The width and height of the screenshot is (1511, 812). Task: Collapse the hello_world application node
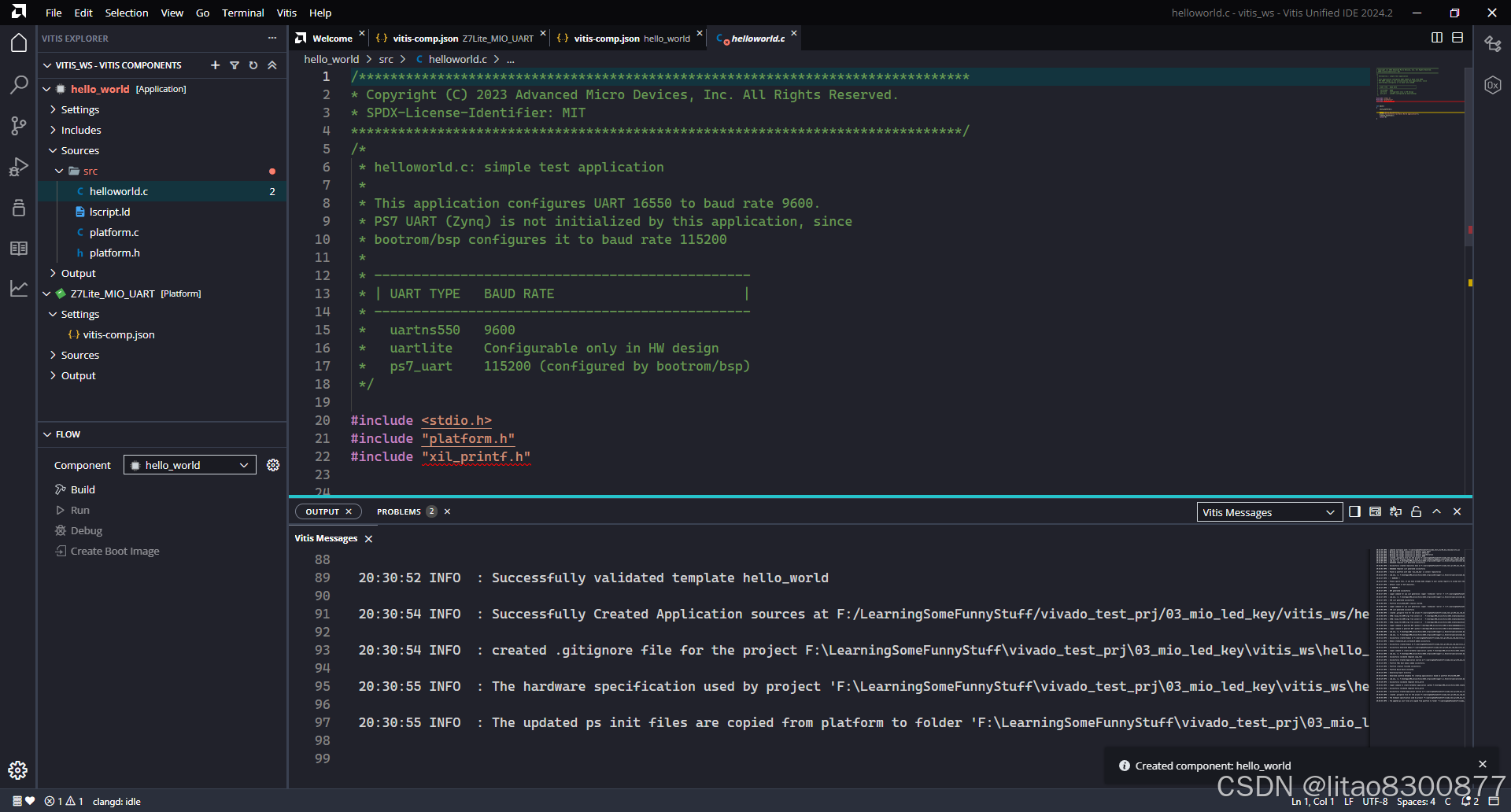coord(46,89)
